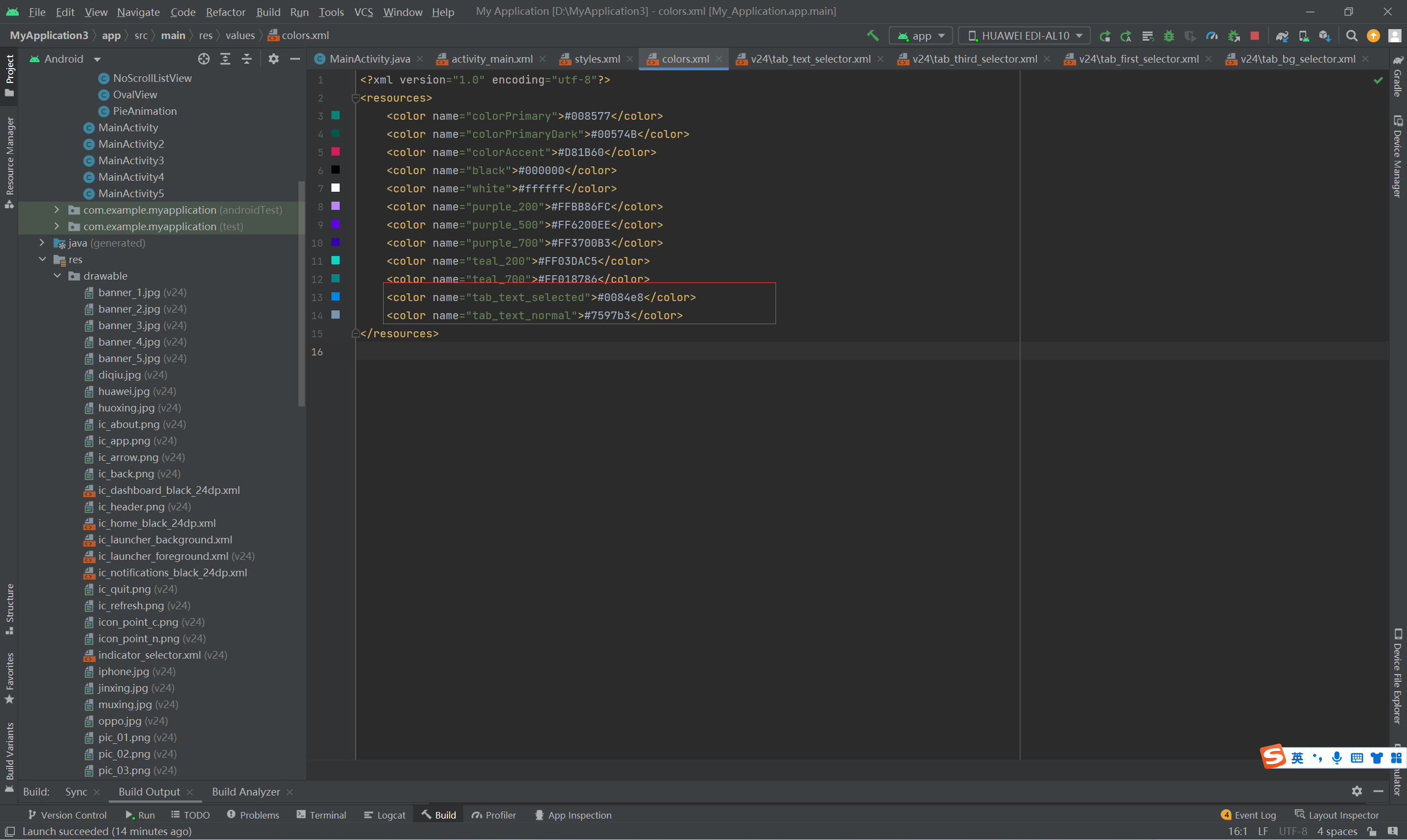Open the Logcat tool window button
The width and height of the screenshot is (1407, 840).
pyautogui.click(x=385, y=815)
